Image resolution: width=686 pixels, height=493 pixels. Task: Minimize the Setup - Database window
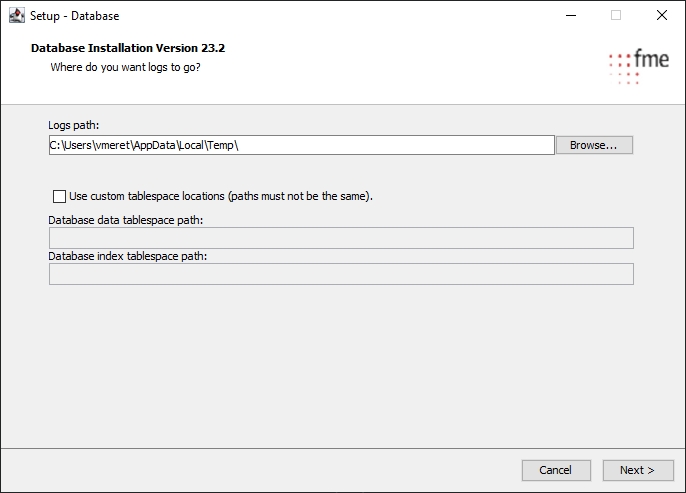[x=570, y=15]
